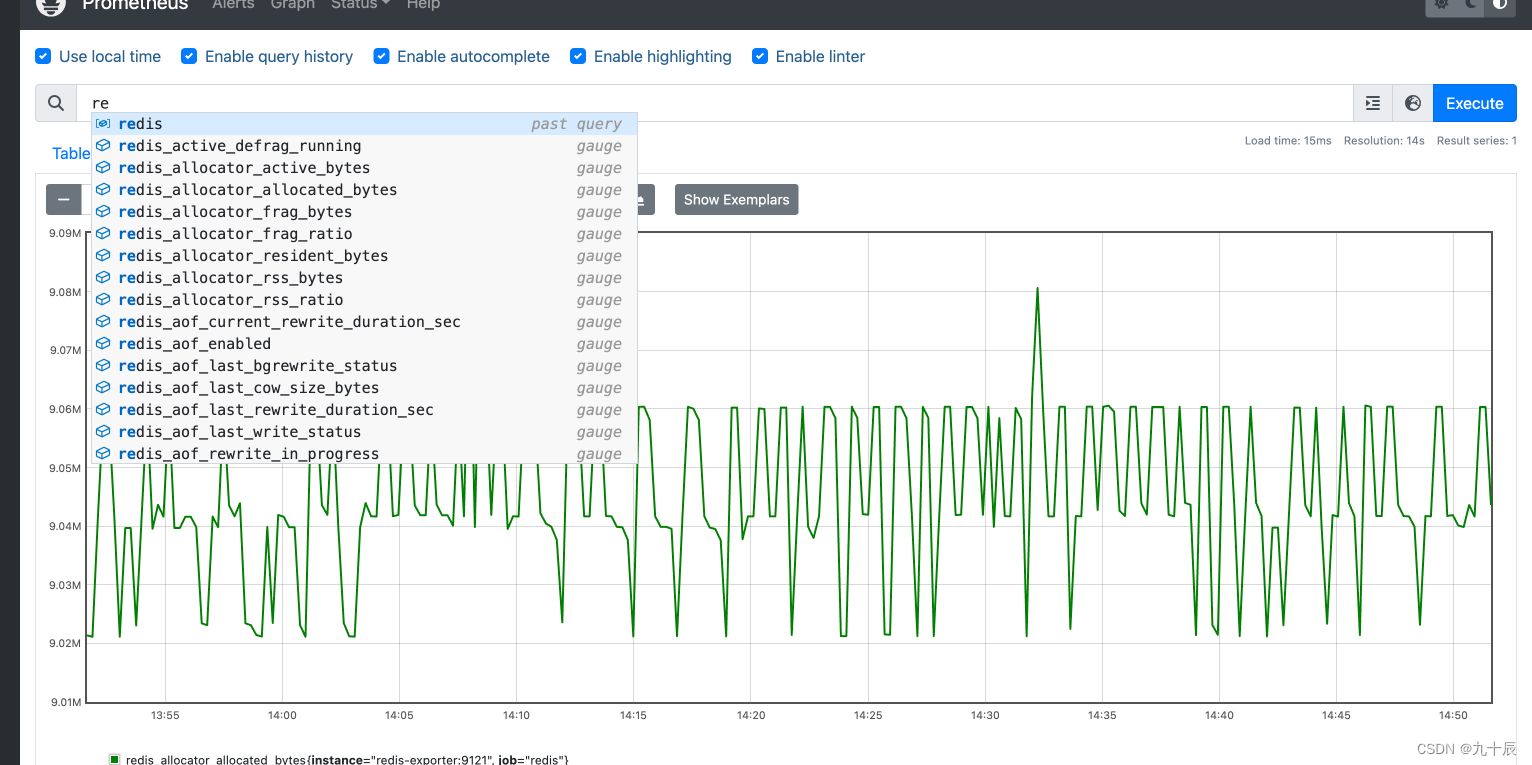The height and width of the screenshot is (765, 1532).
Task: Uncheck Enable query history
Action: (189, 56)
